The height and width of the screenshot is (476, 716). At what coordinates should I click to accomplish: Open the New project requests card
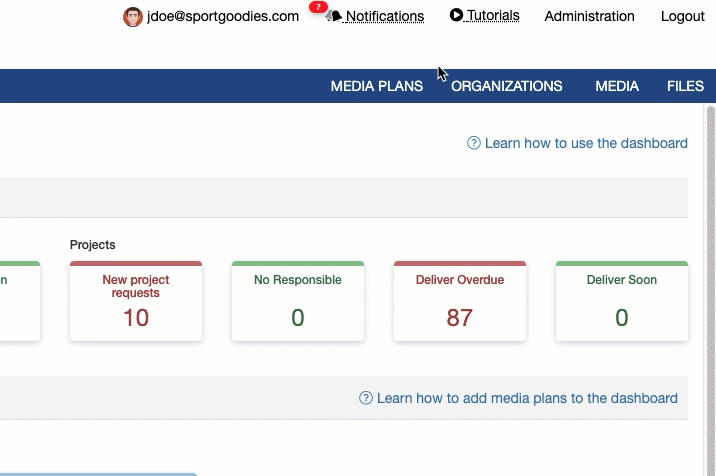[136, 301]
